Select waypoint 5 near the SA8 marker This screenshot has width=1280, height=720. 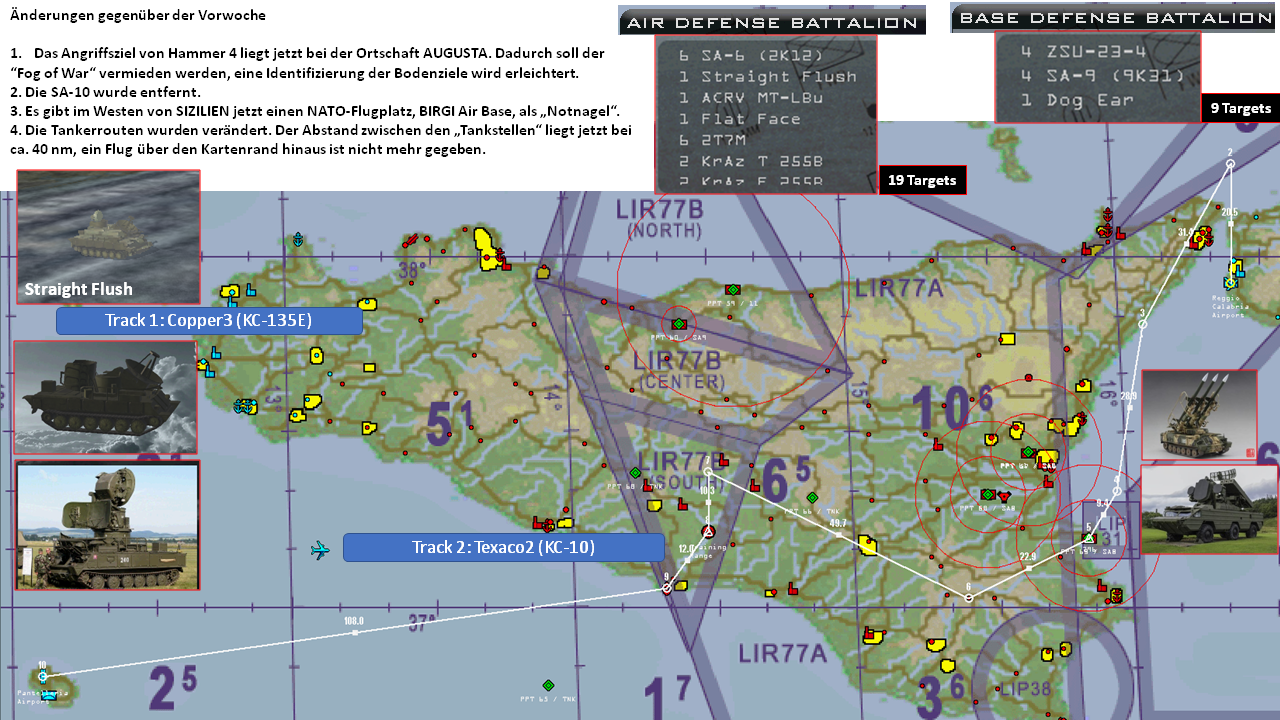pyautogui.click(x=1089, y=538)
